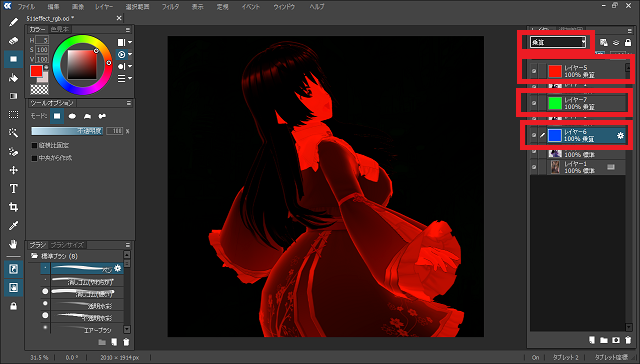Open color panel options menu
This screenshot has width=640, height=364.
128,30
